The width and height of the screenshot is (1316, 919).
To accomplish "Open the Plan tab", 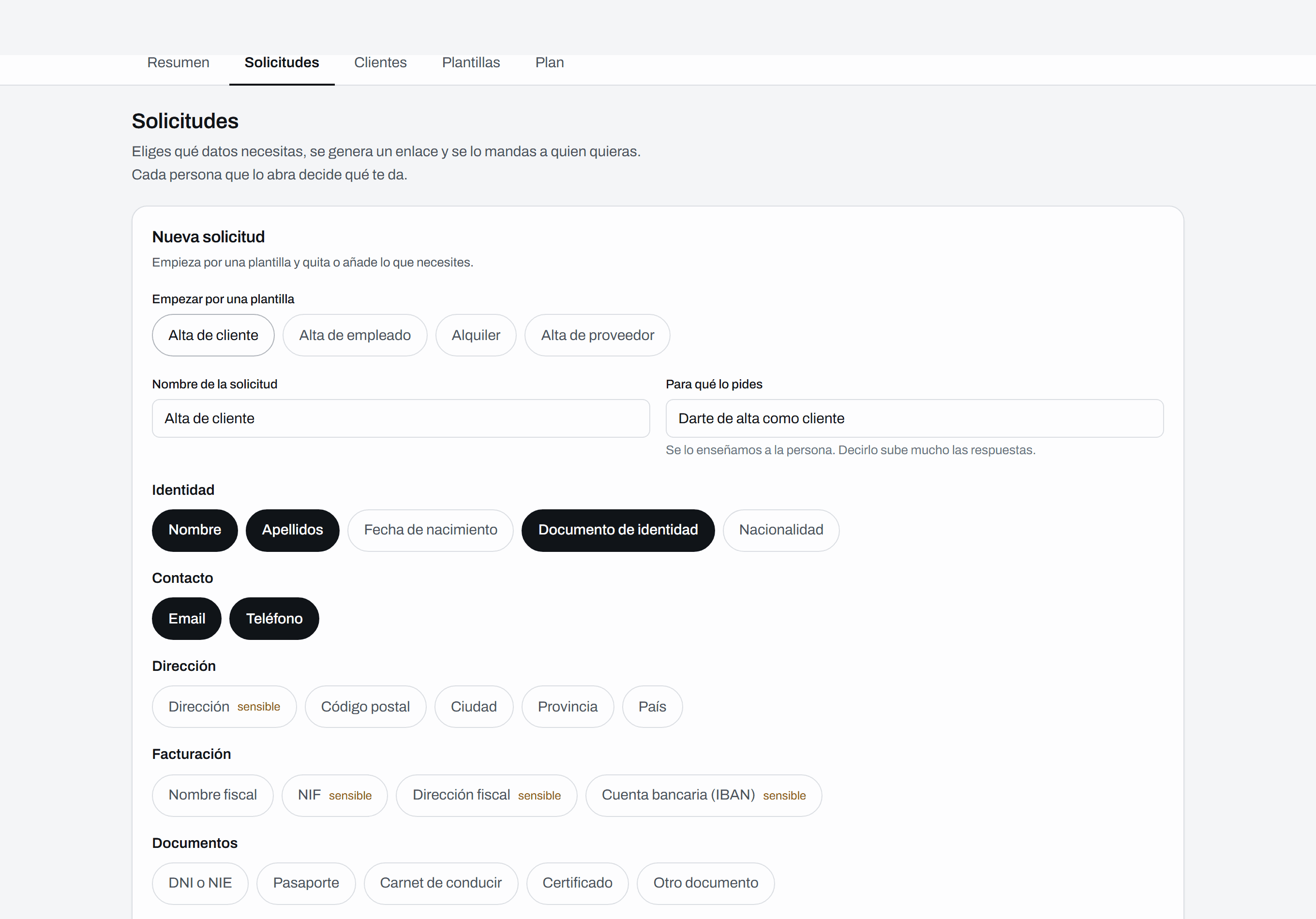I will (x=549, y=62).
